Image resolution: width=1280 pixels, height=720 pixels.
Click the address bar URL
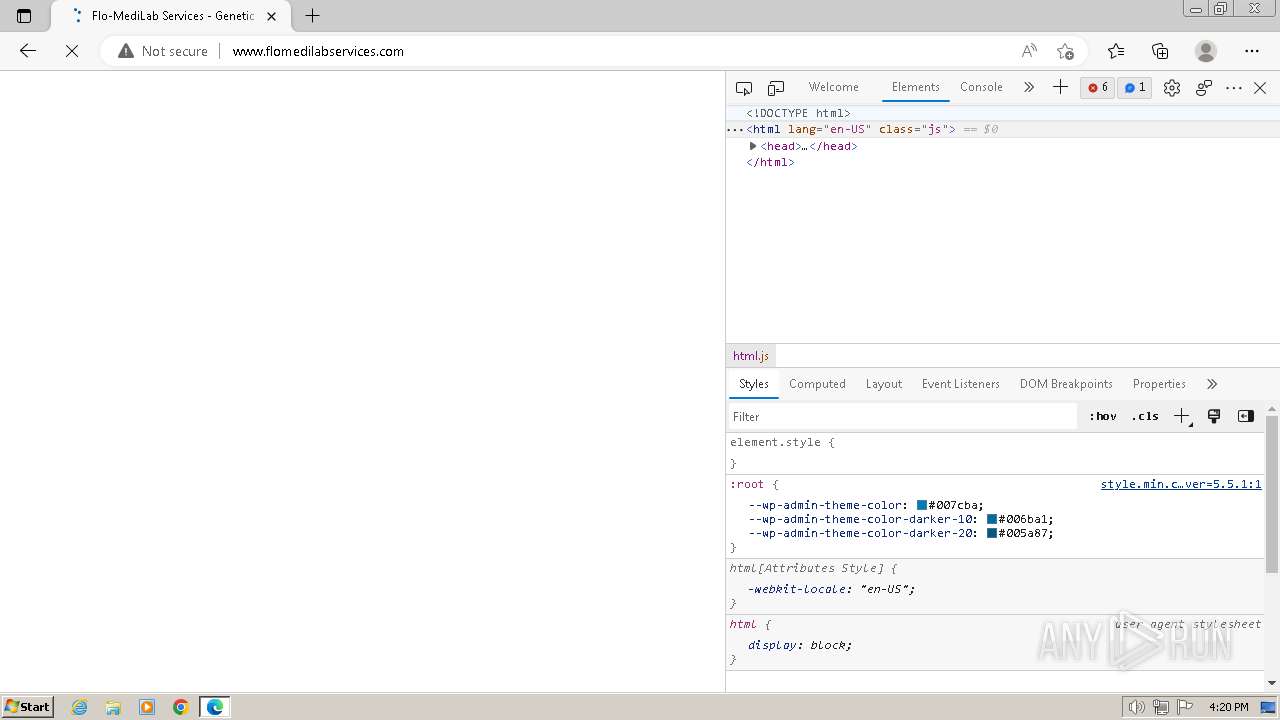click(318, 51)
